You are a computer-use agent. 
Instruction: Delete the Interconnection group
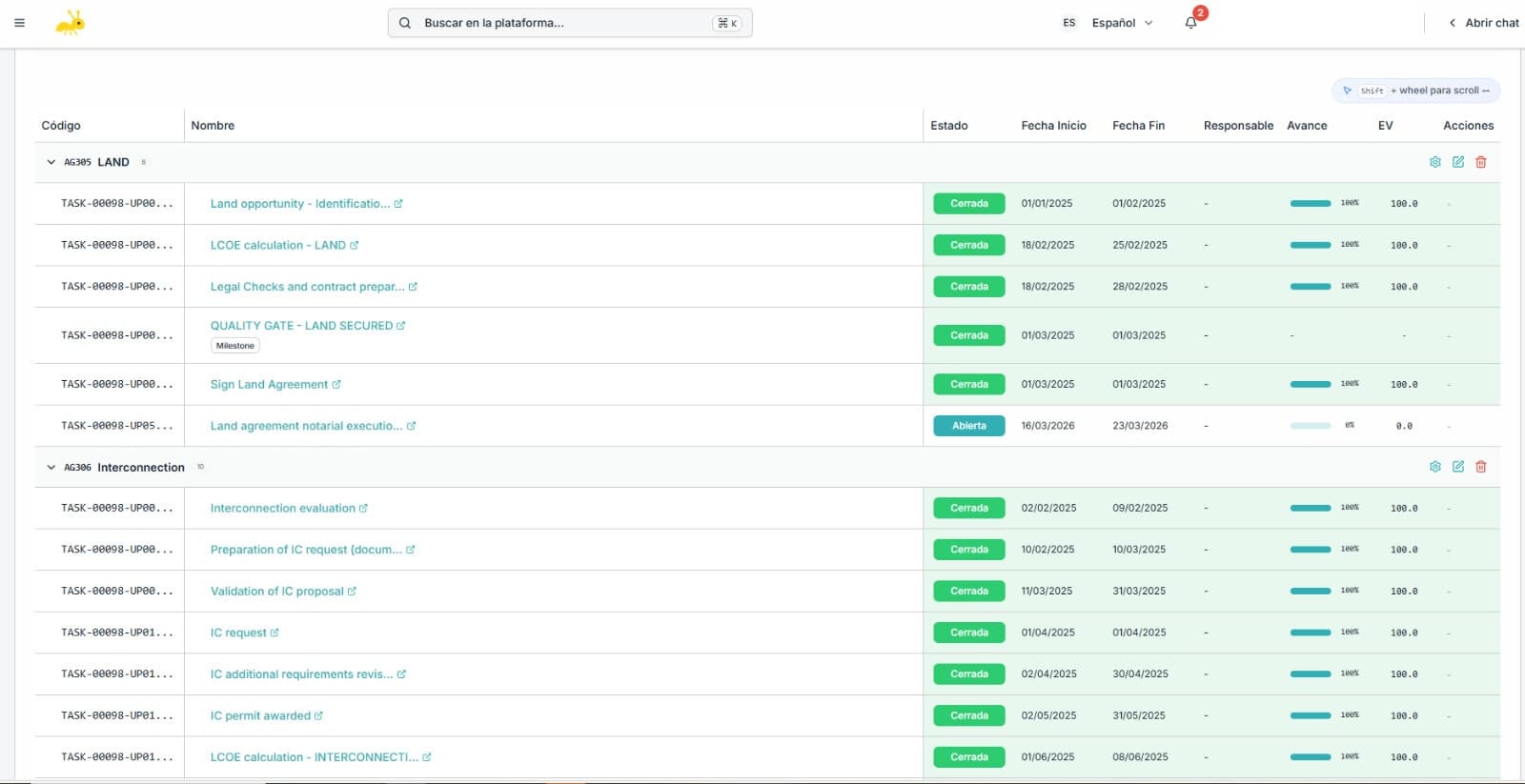[x=1480, y=467]
